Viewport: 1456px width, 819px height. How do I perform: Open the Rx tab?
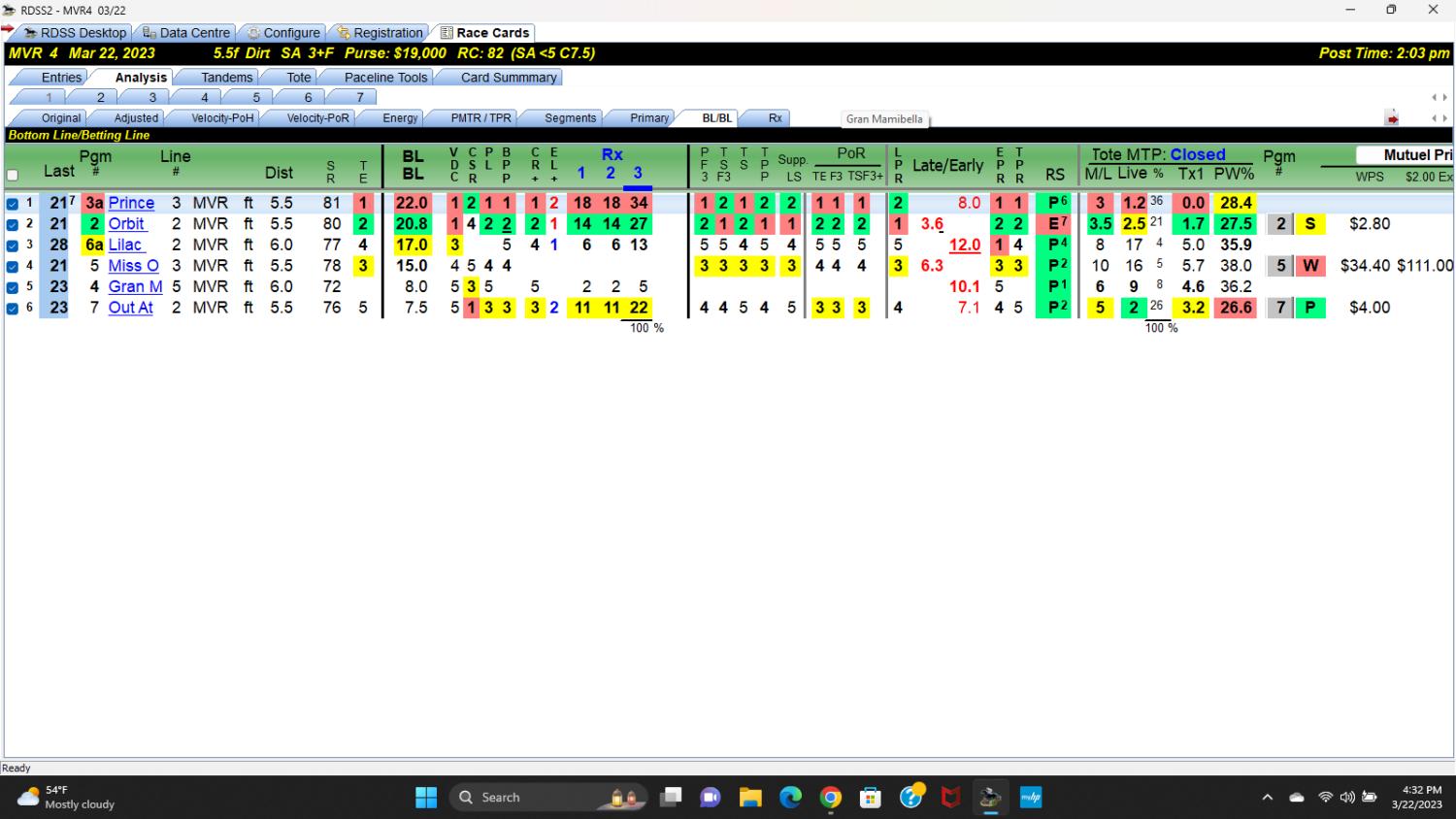click(775, 118)
